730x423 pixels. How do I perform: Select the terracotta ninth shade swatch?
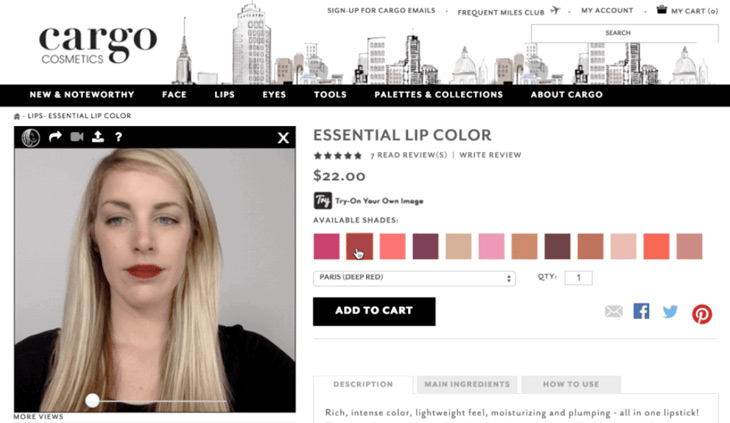click(591, 246)
